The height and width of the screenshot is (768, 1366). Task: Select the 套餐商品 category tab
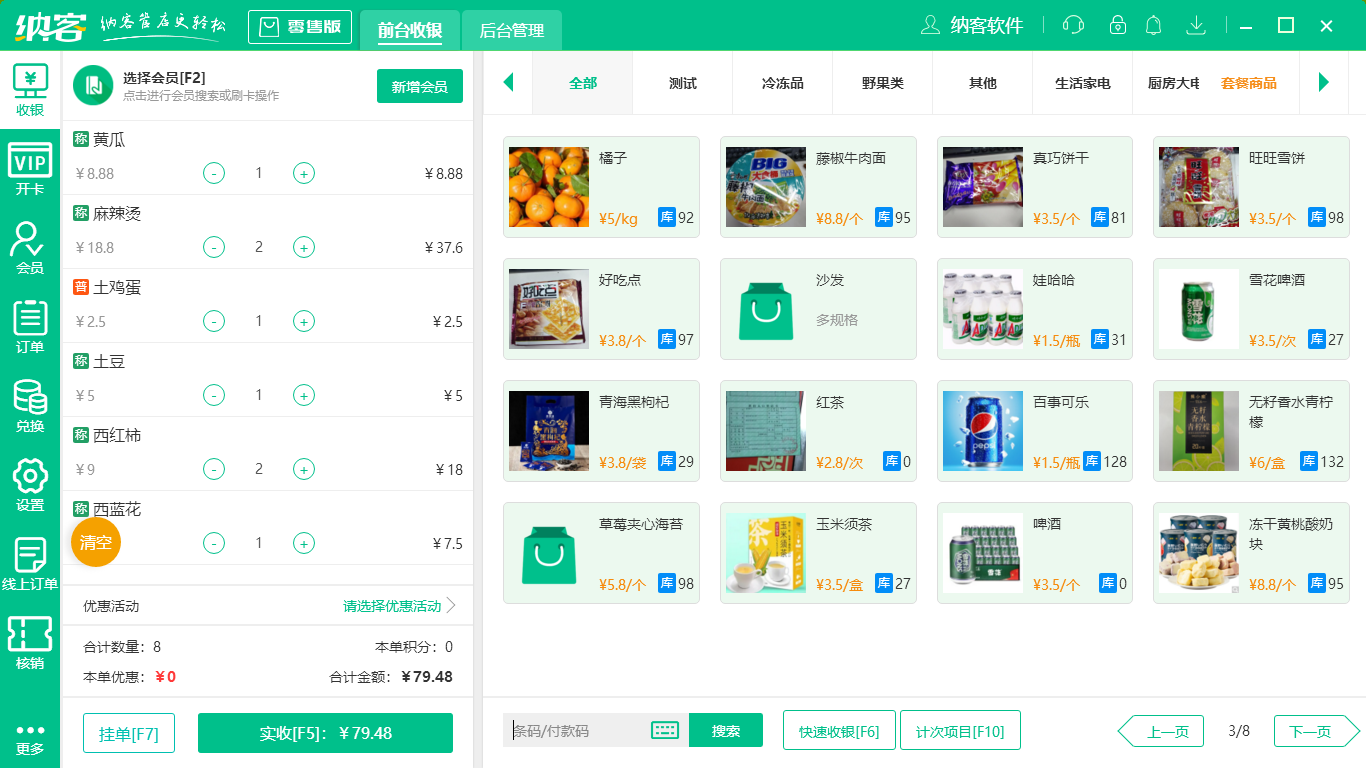tap(1249, 86)
